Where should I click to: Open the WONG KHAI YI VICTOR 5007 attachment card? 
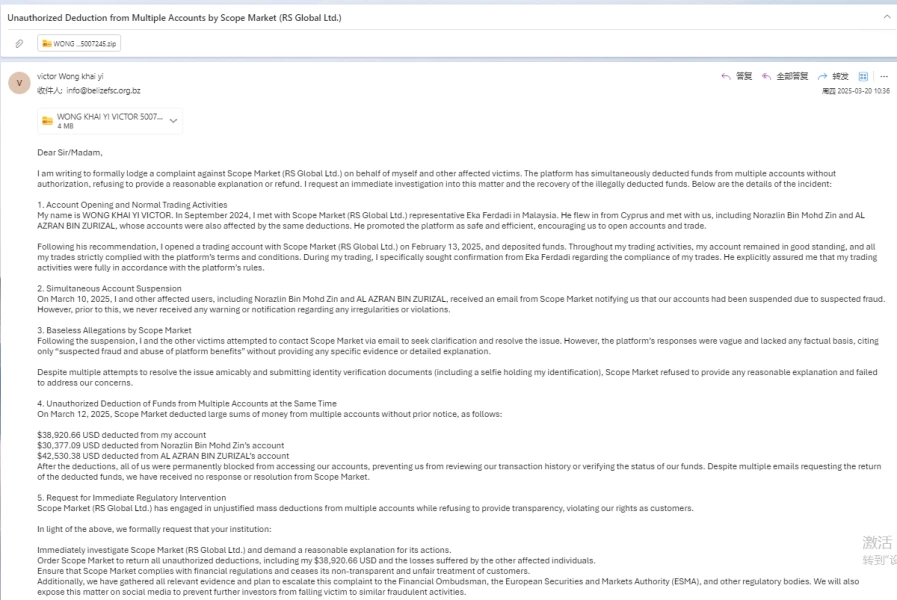point(110,121)
